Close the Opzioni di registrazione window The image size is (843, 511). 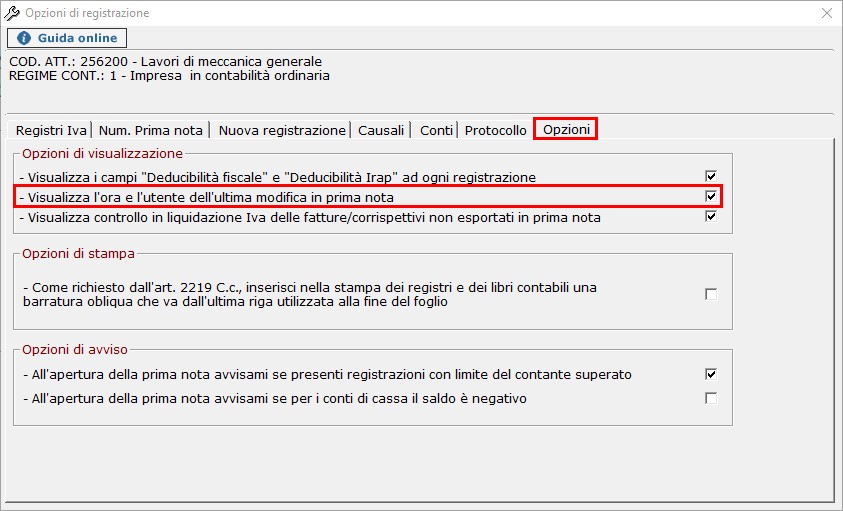pos(827,13)
